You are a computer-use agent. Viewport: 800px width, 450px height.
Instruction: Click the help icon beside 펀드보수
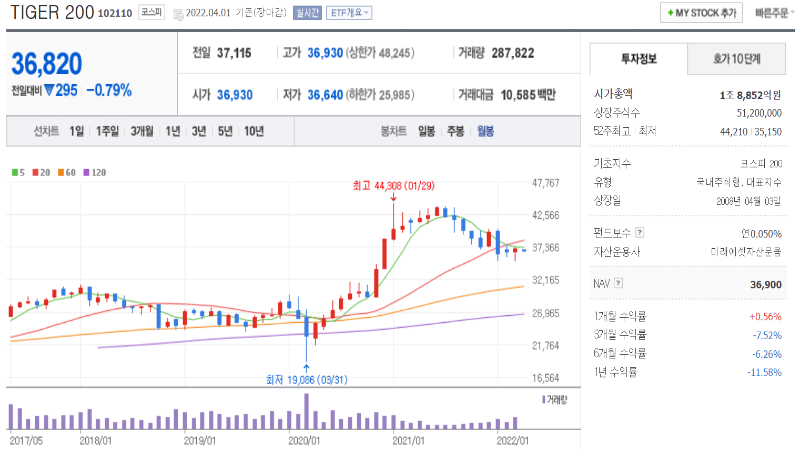coord(639,233)
